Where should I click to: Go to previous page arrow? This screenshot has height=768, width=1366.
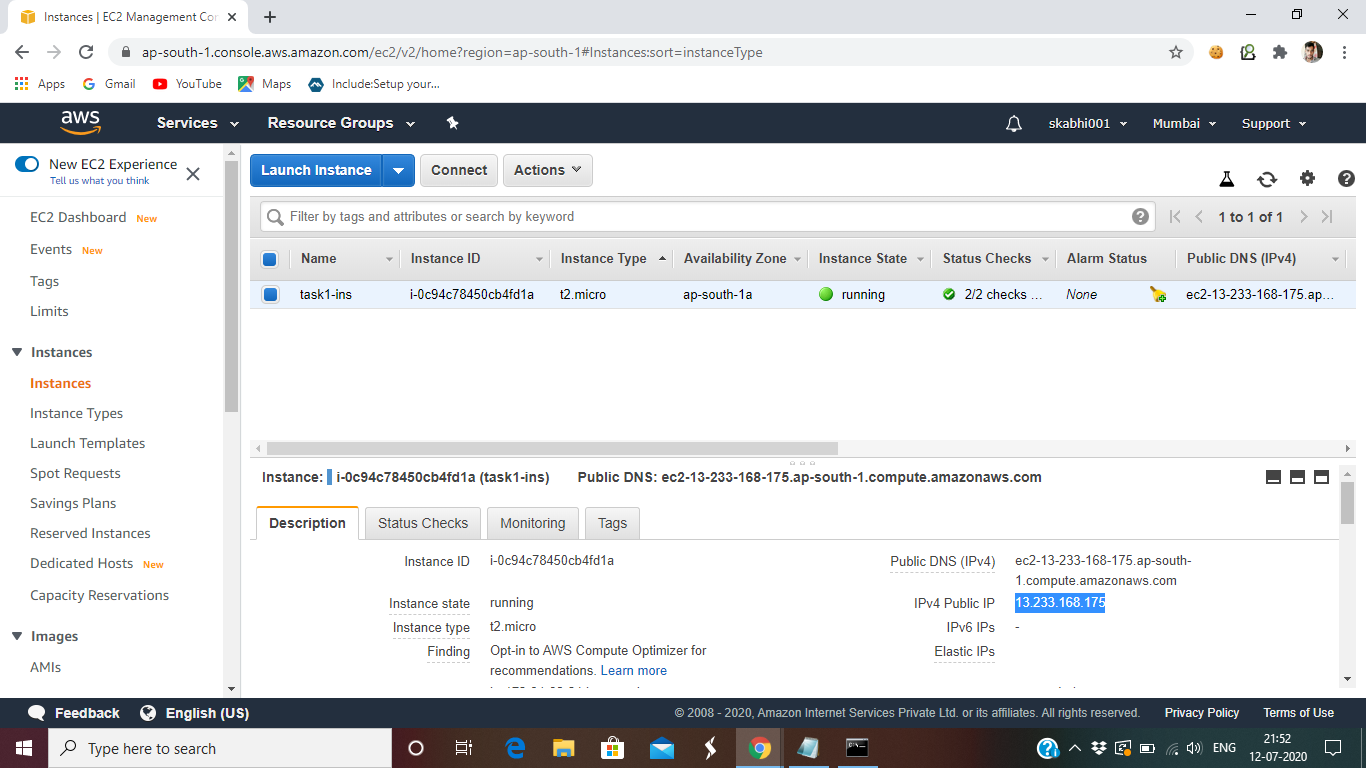[1199, 216]
